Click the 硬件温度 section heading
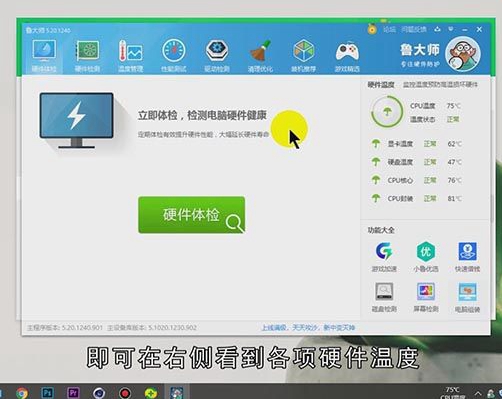This screenshot has width=502, height=399. point(381,85)
